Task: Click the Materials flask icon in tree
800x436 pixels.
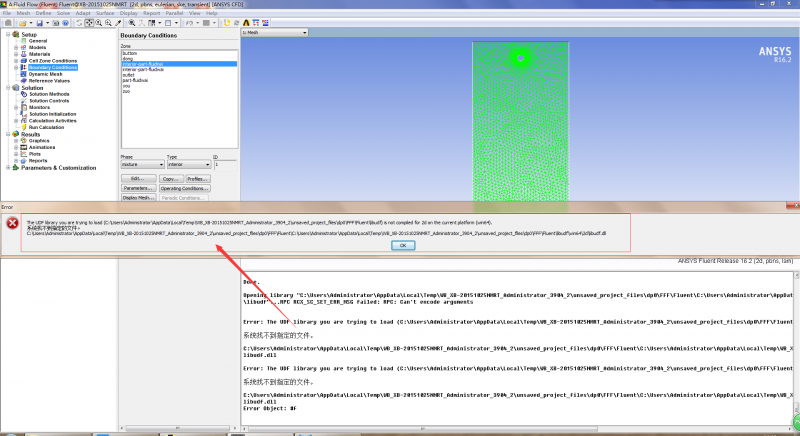Action: (23, 54)
